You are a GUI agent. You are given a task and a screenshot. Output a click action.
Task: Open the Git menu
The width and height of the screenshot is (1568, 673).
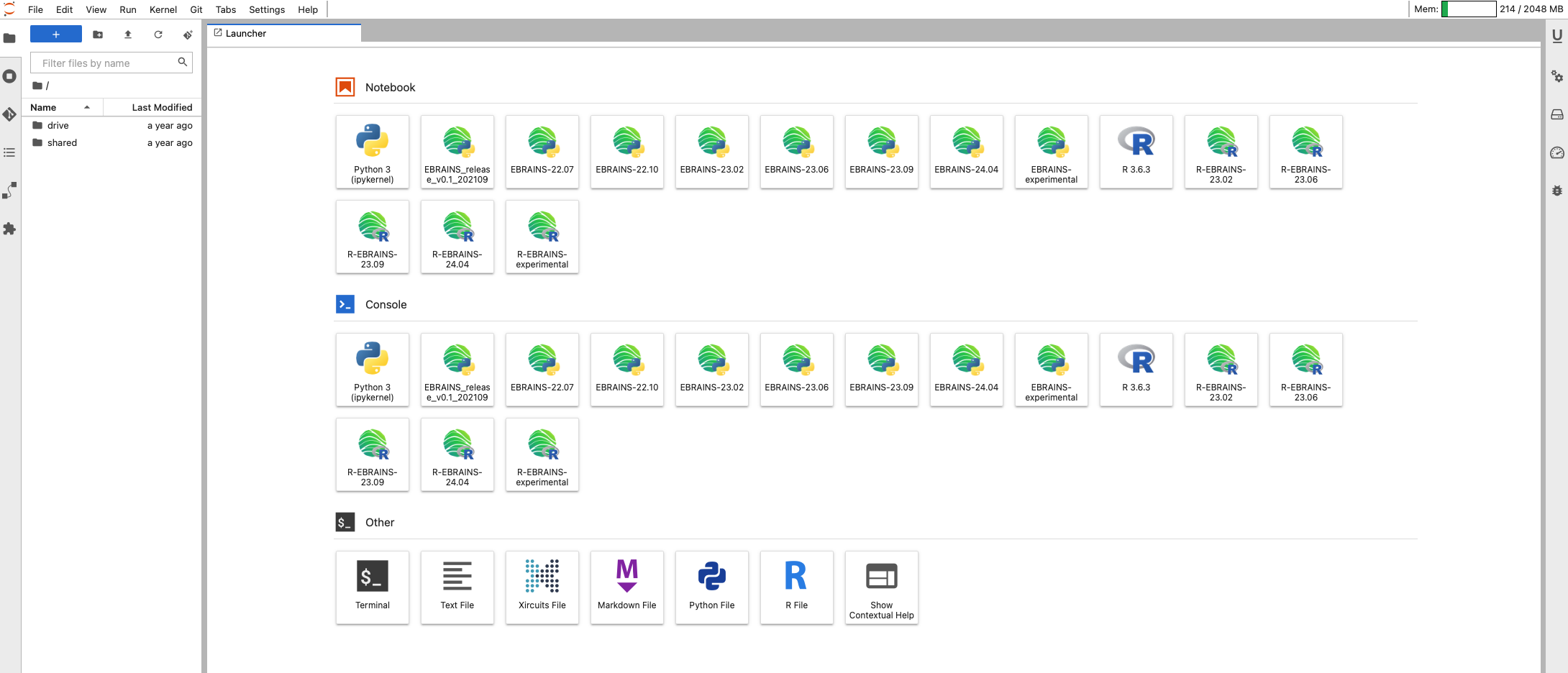click(196, 9)
